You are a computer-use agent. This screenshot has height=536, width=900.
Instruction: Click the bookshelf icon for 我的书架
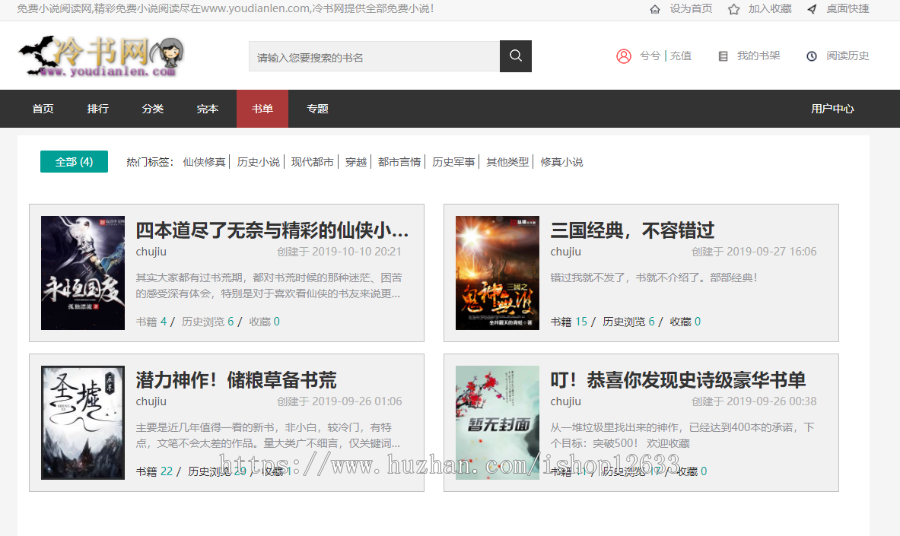pos(723,56)
